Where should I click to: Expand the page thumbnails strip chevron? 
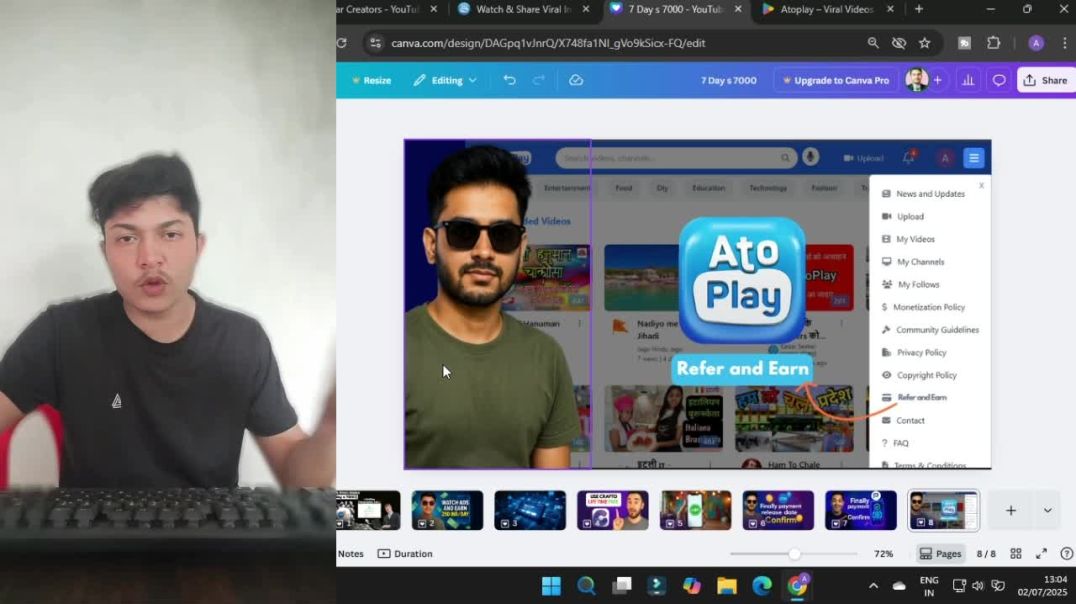pyautogui.click(x=1046, y=510)
